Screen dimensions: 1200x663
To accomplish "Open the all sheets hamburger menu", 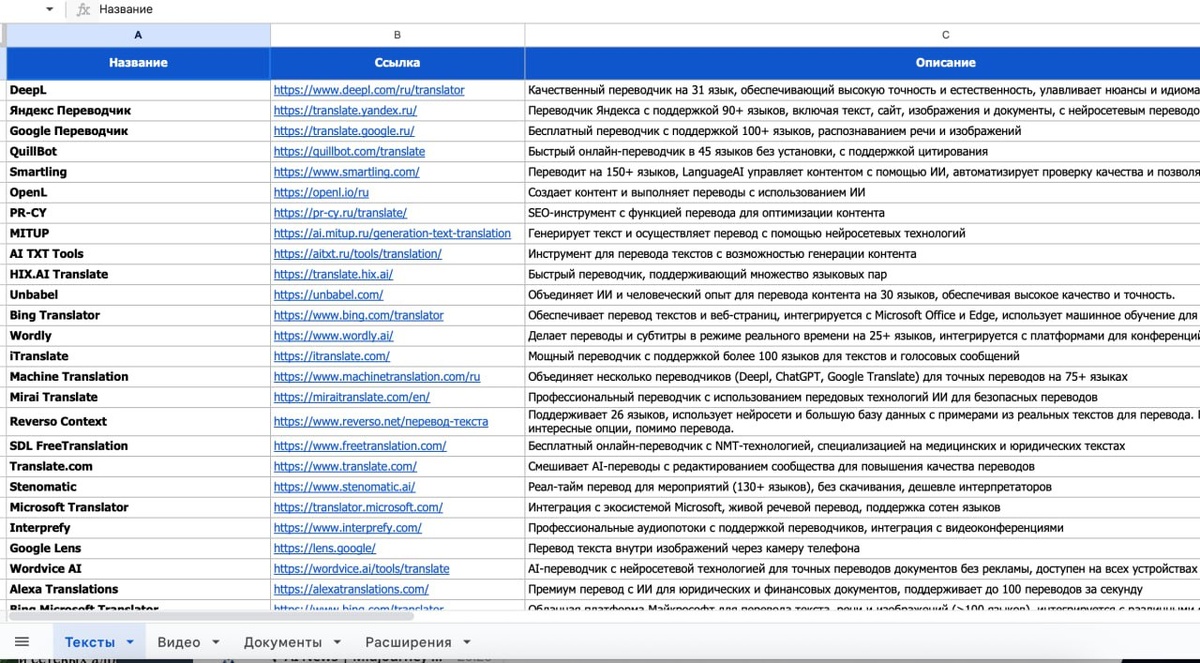I will coord(22,642).
